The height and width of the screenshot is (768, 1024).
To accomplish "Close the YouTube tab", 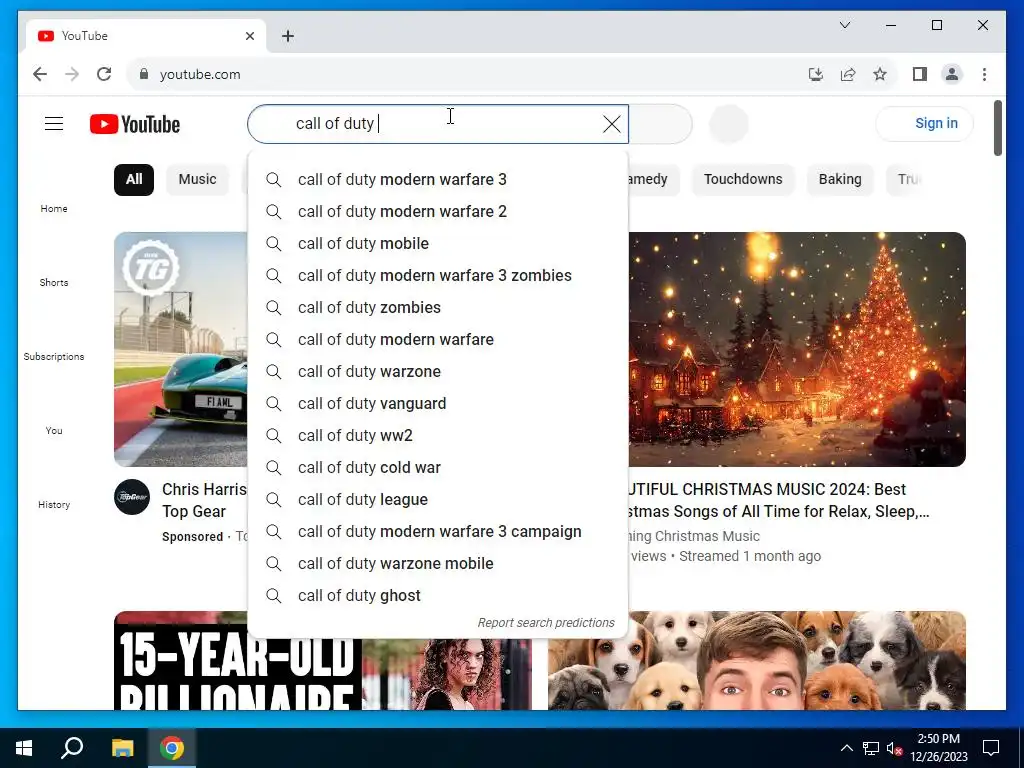I will (x=249, y=36).
